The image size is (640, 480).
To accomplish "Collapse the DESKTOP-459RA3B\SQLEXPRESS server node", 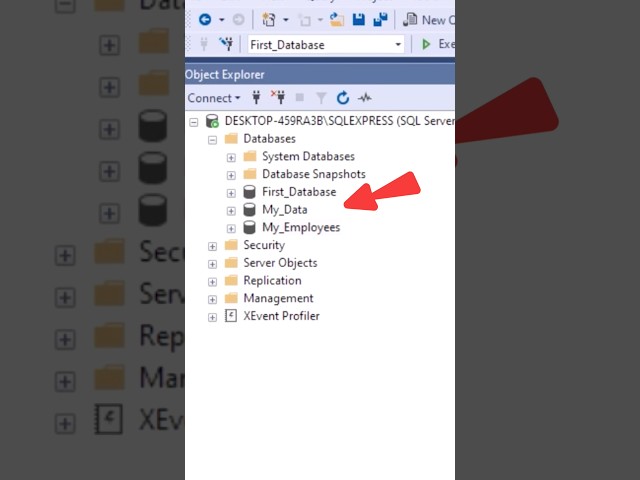I will 194,122.
